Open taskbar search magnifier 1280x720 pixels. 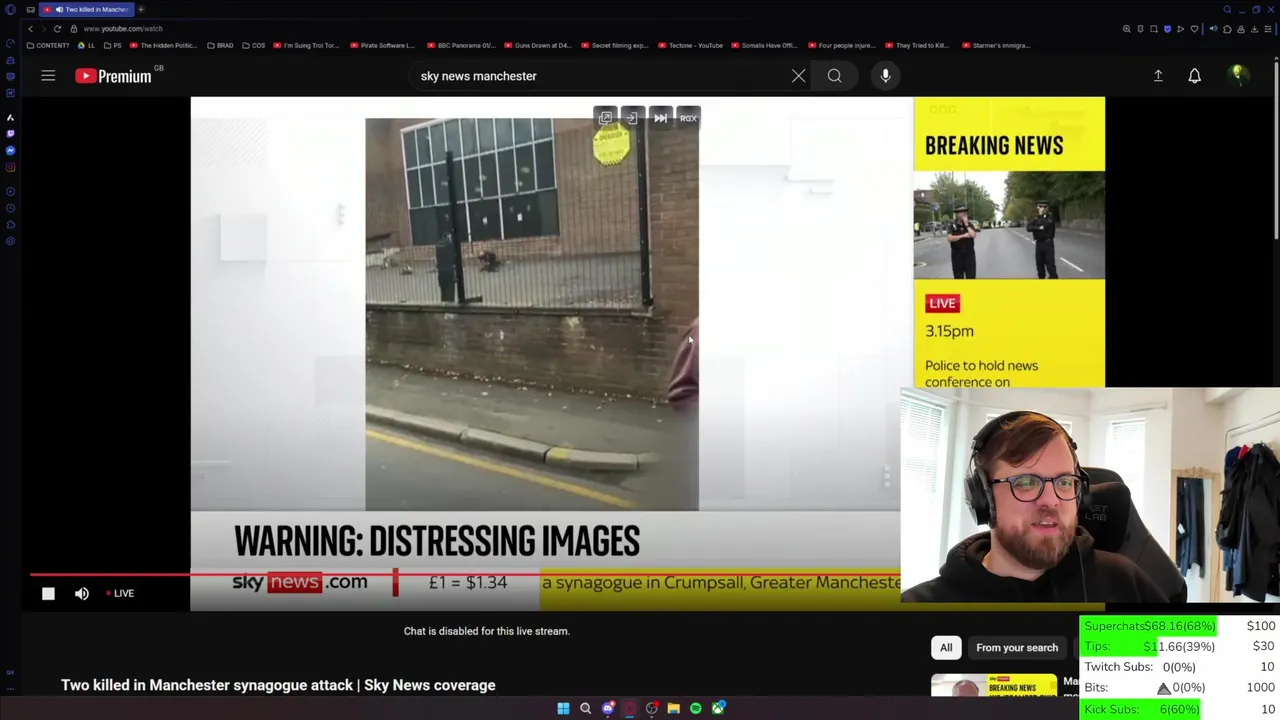point(585,708)
